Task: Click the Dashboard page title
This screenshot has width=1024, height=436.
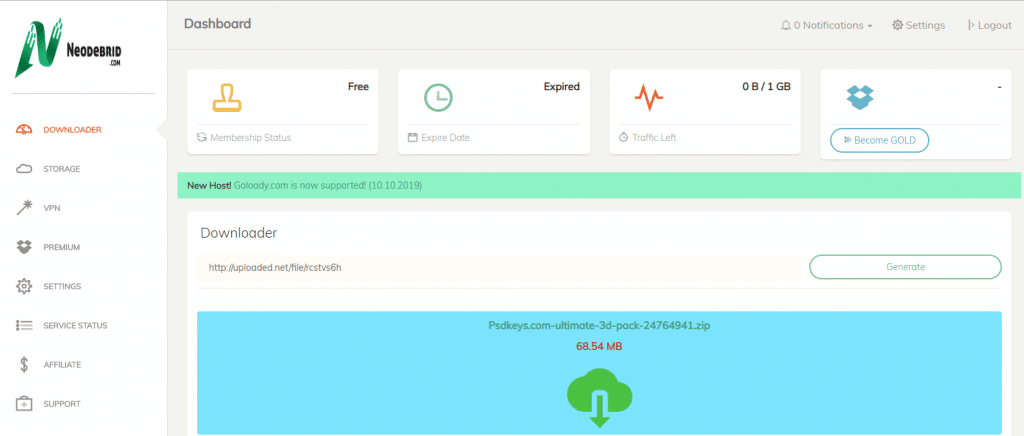Action: click(x=217, y=24)
